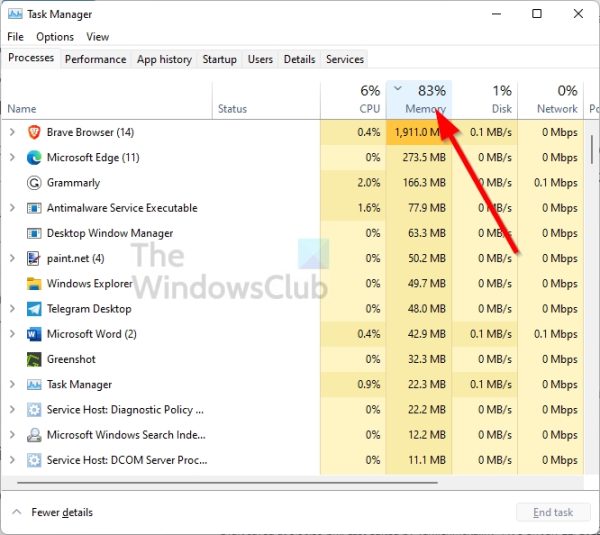Click the Brave Browser lion icon
This screenshot has width=600, height=535.
[x=34, y=132]
